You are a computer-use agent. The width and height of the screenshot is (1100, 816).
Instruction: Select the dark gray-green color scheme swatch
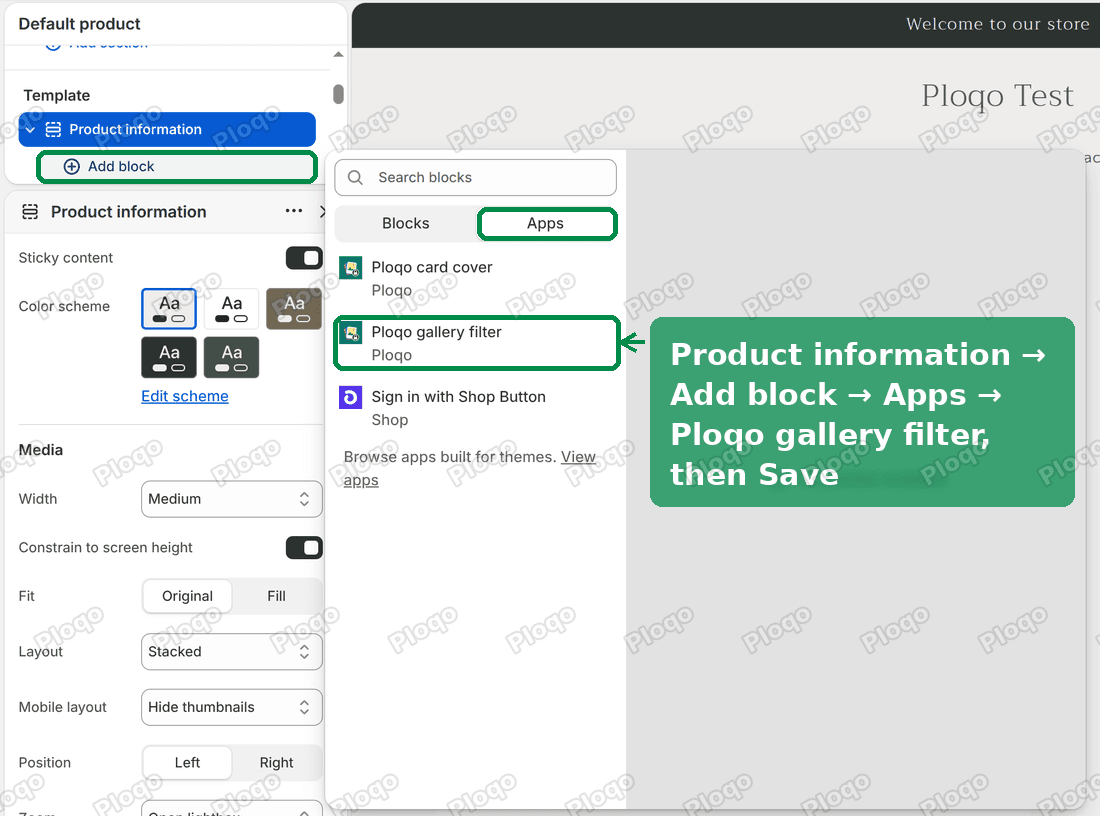click(232, 358)
